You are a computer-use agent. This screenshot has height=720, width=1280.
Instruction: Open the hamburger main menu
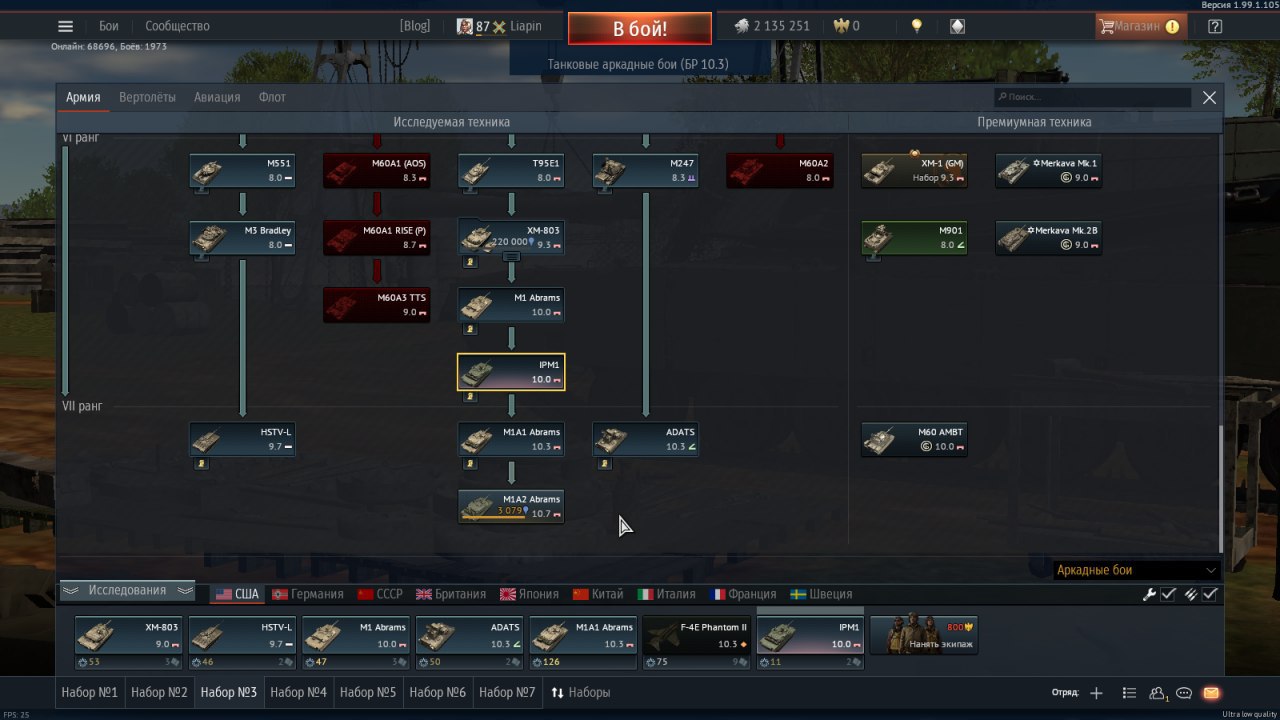pyautogui.click(x=66, y=27)
